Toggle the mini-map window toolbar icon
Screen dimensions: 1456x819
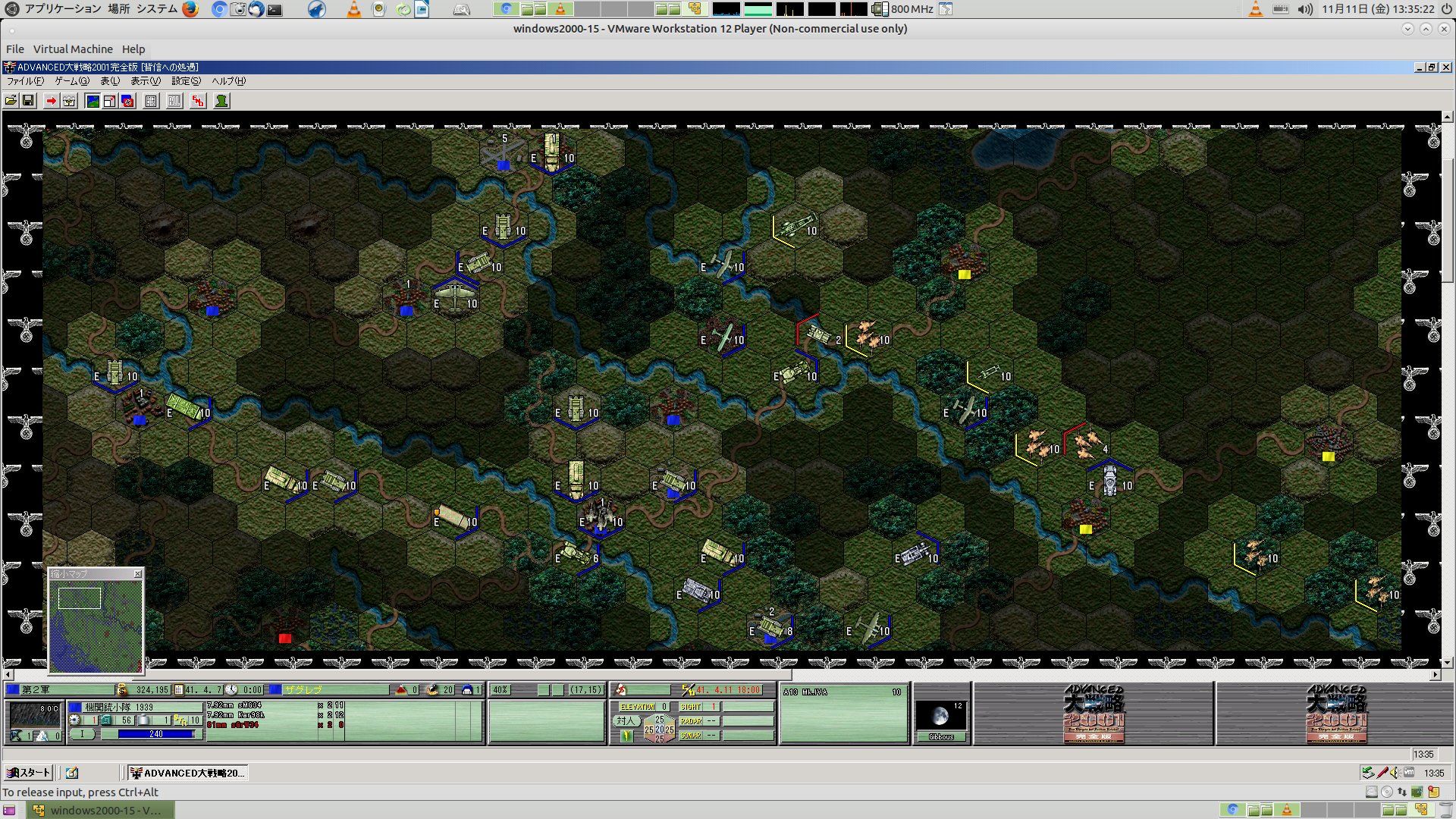[x=110, y=101]
